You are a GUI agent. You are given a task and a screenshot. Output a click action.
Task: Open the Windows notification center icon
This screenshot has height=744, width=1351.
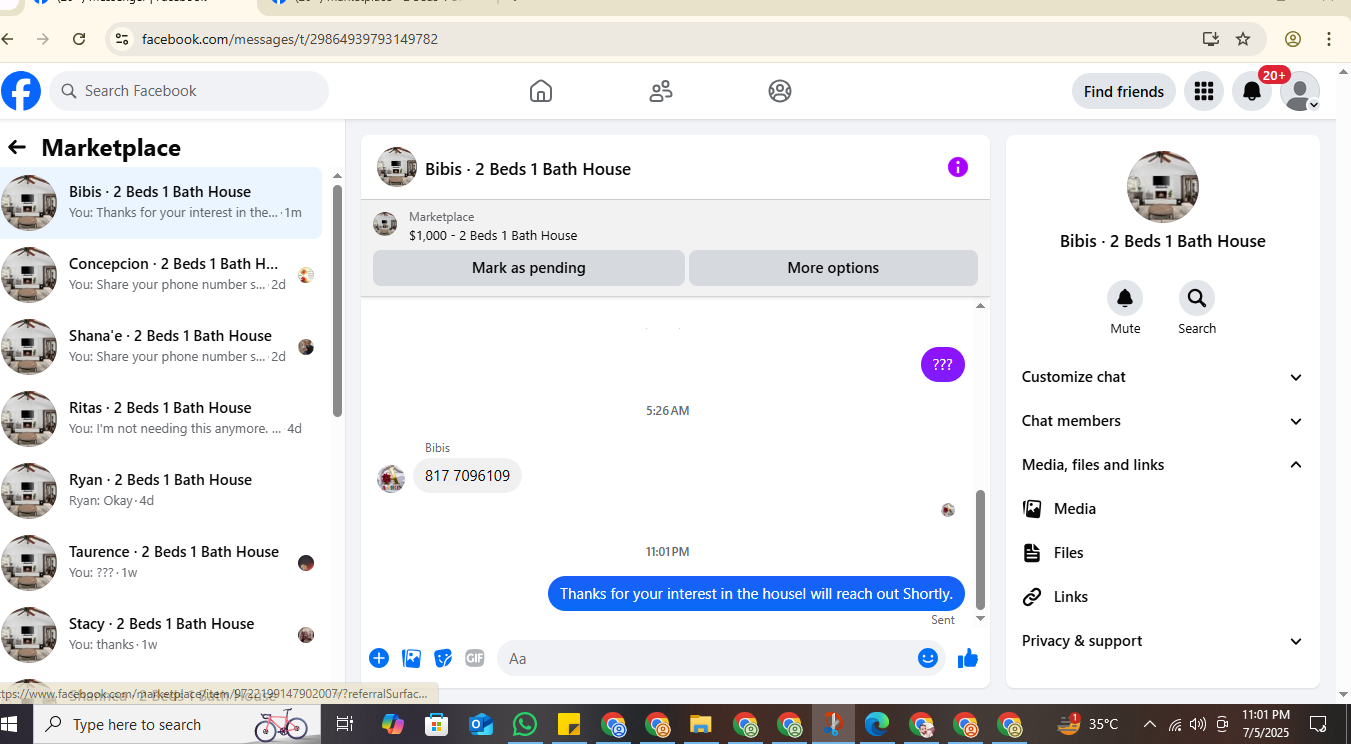click(1318, 724)
